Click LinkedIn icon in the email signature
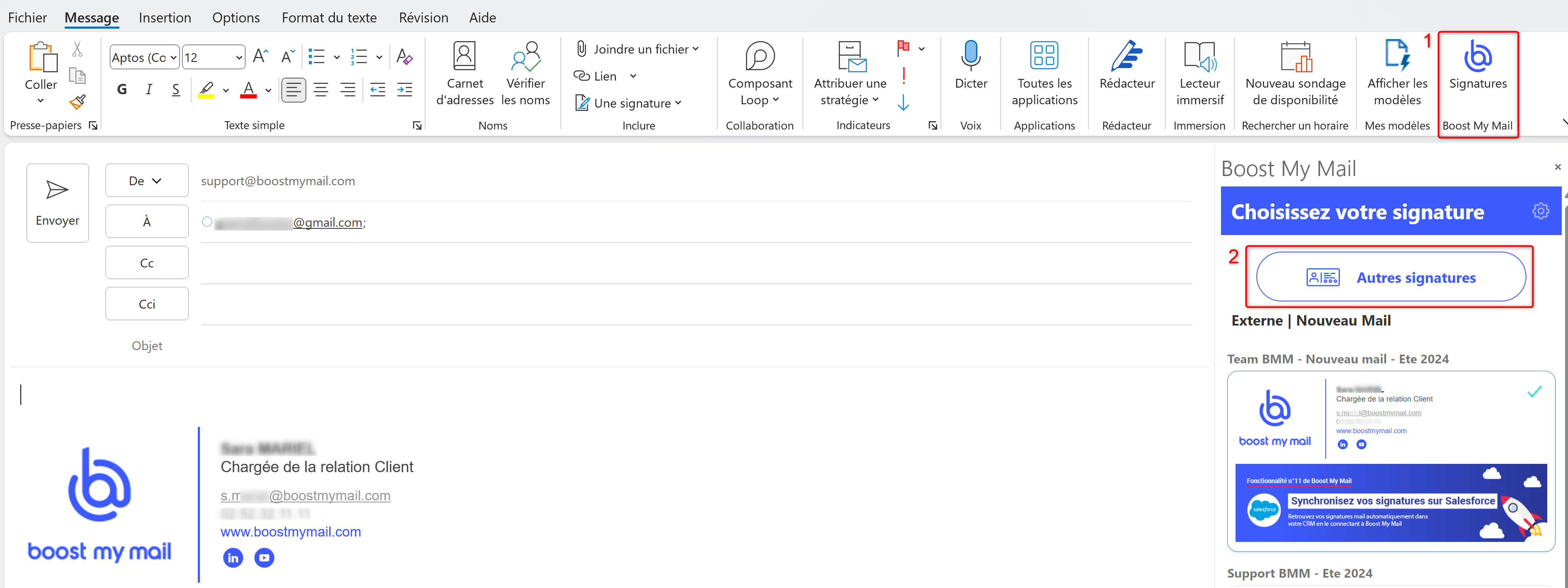Image resolution: width=1568 pixels, height=588 pixels. (x=233, y=558)
